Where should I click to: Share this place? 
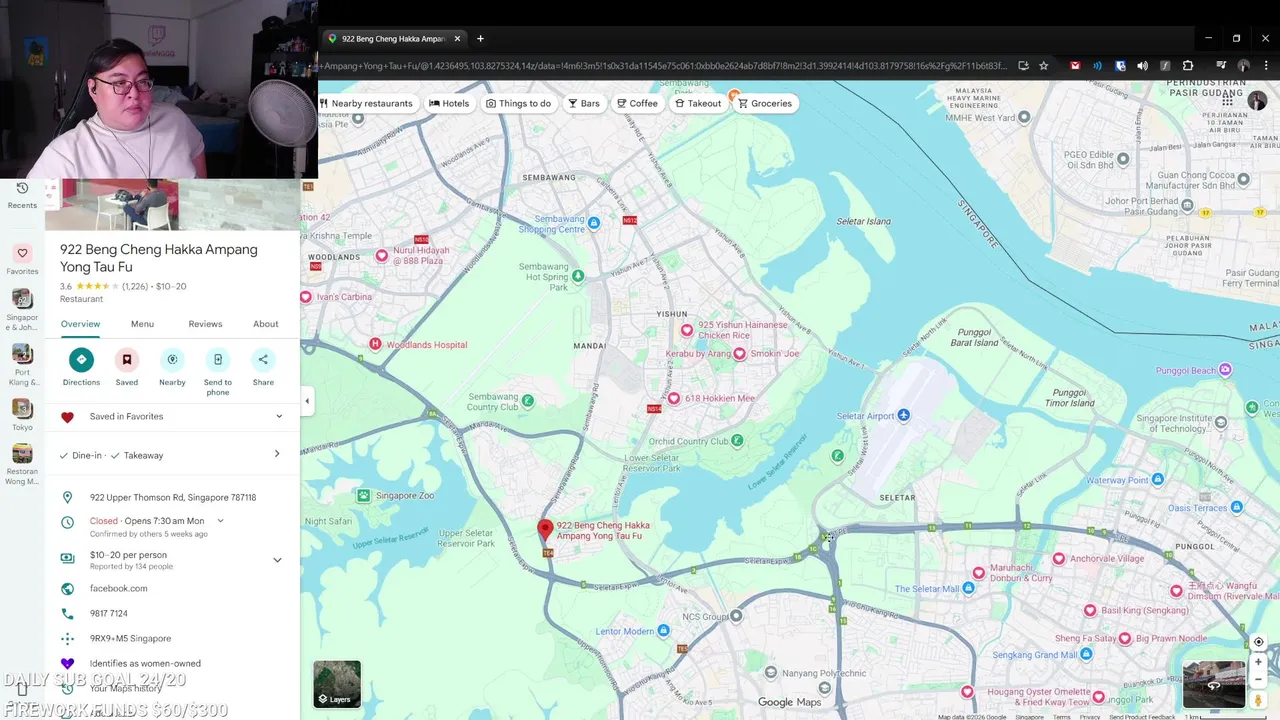pos(263,360)
